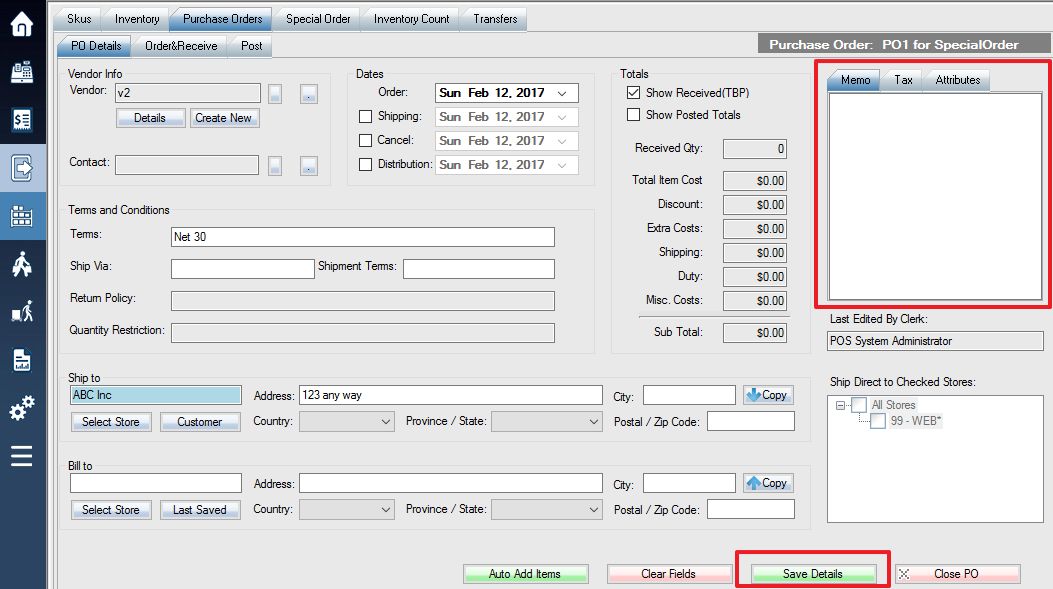Open the report document icon in sidebar
Viewport: 1053px width, 589px height.
[21, 360]
